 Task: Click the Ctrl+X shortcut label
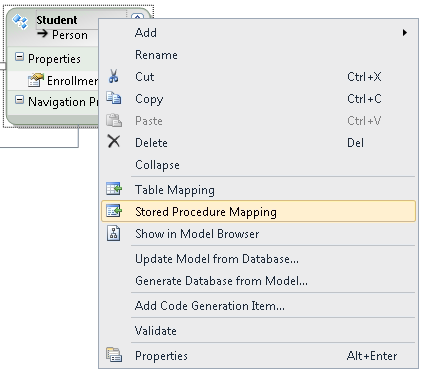(364, 77)
